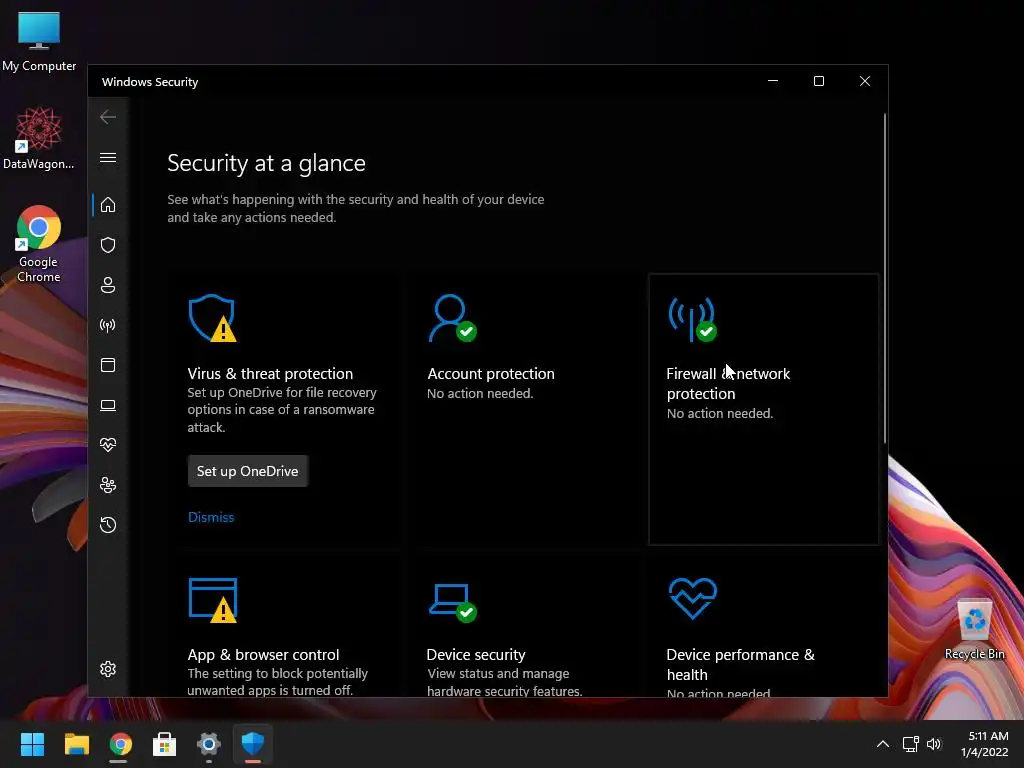Open Device performance & health heading

[741, 664]
